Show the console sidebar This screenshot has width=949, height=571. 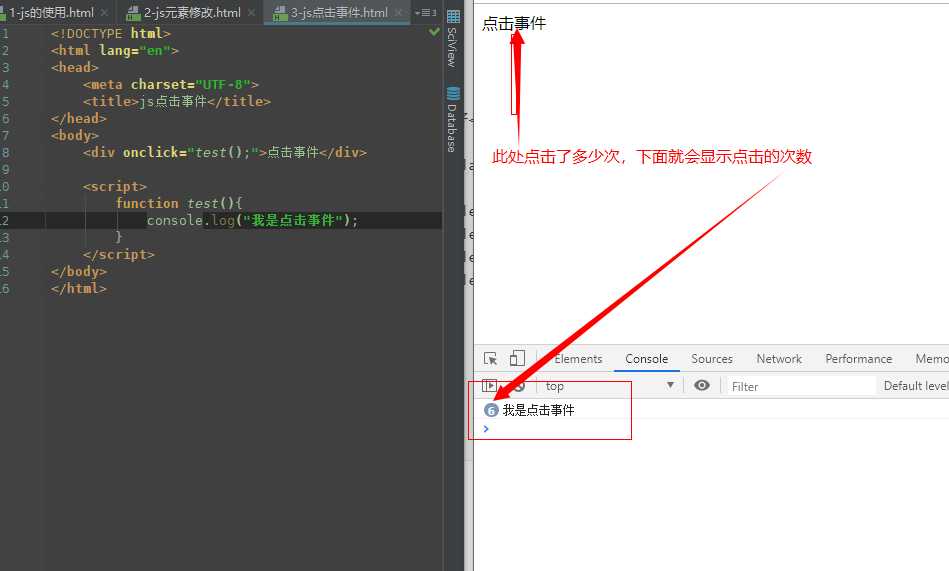pos(489,386)
